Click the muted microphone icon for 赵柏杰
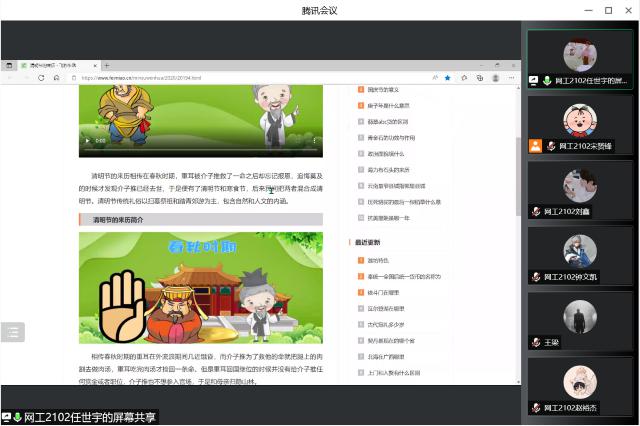 (x=536, y=408)
